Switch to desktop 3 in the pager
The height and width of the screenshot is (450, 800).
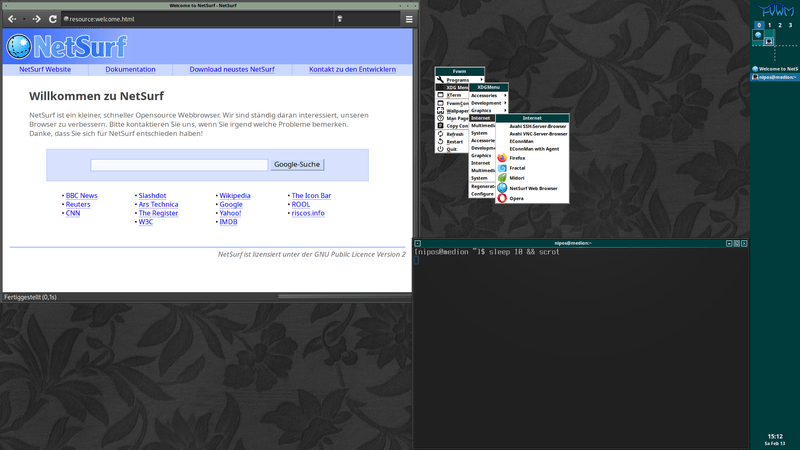pyautogui.click(x=790, y=25)
